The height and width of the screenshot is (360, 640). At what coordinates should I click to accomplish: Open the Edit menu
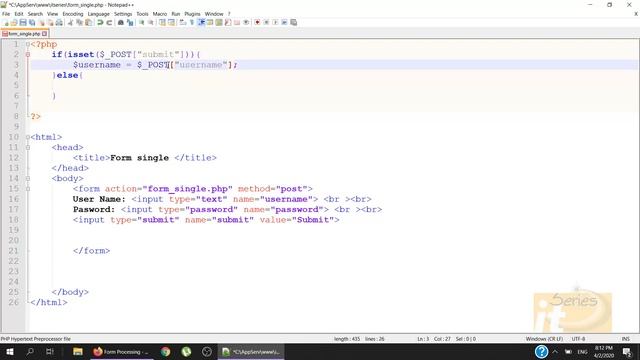pos(19,14)
